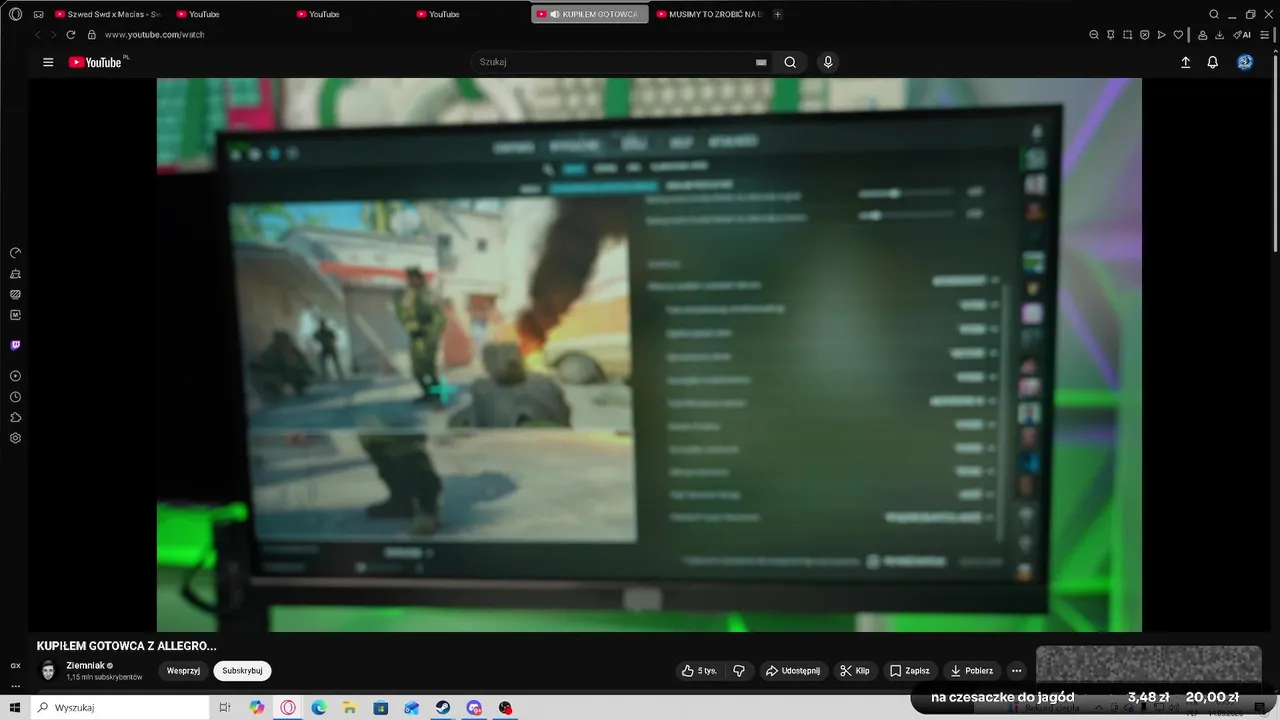This screenshot has height=720, width=1280.
Task: Click the video player to pause
Action: click(x=649, y=355)
